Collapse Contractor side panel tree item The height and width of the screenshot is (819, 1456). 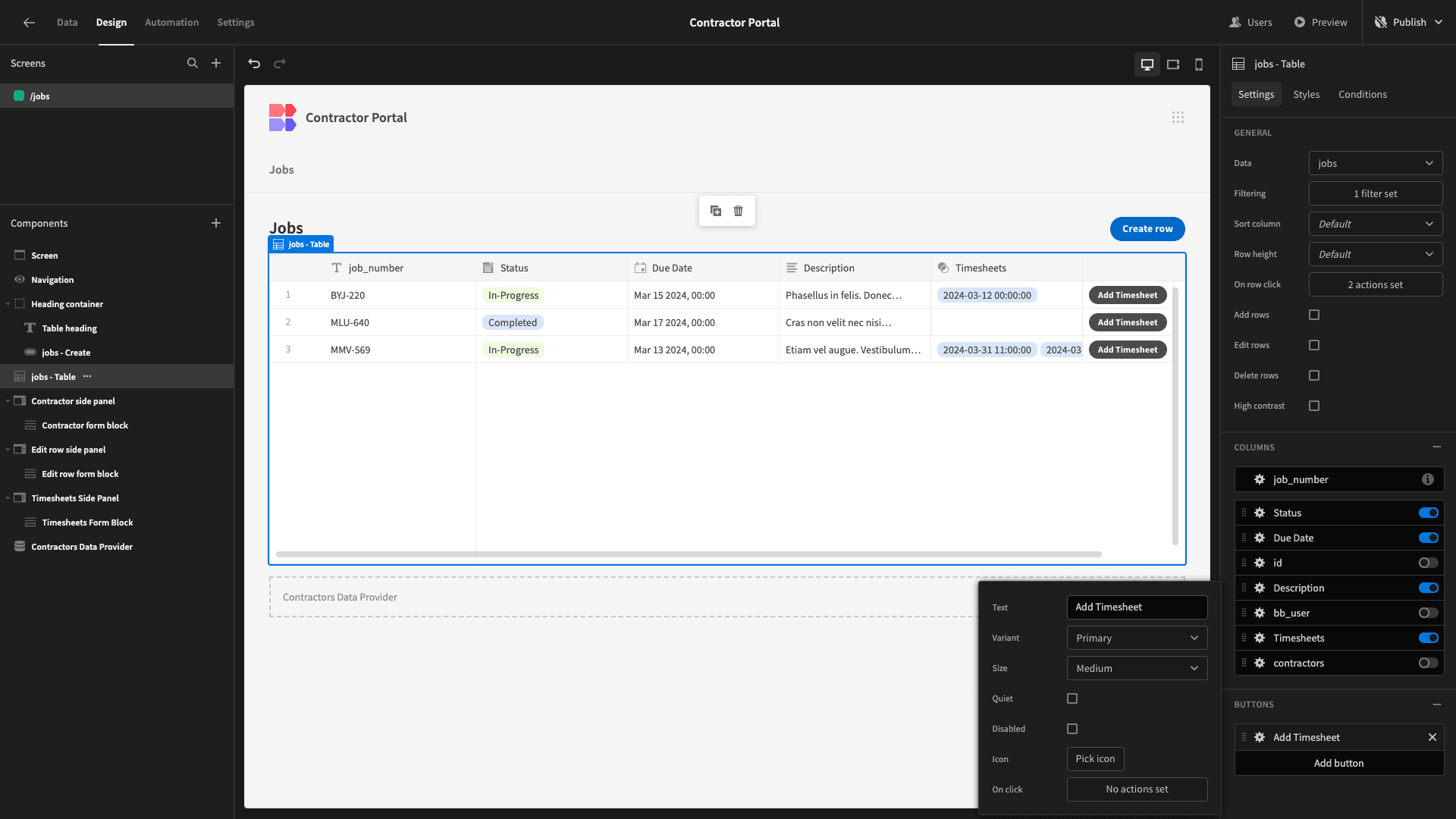pyautogui.click(x=8, y=401)
